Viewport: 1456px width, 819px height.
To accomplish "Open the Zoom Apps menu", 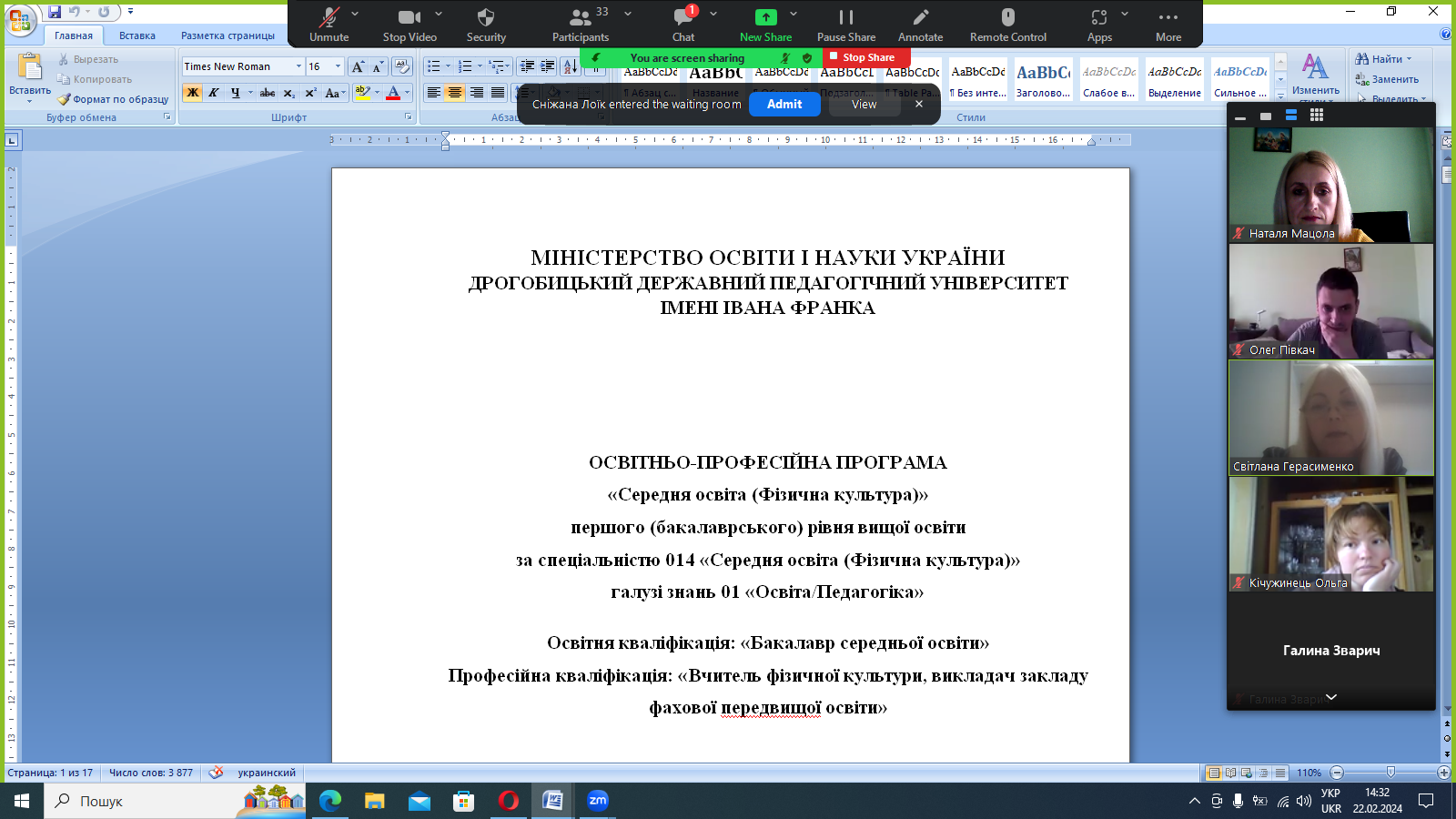I will point(1099,25).
